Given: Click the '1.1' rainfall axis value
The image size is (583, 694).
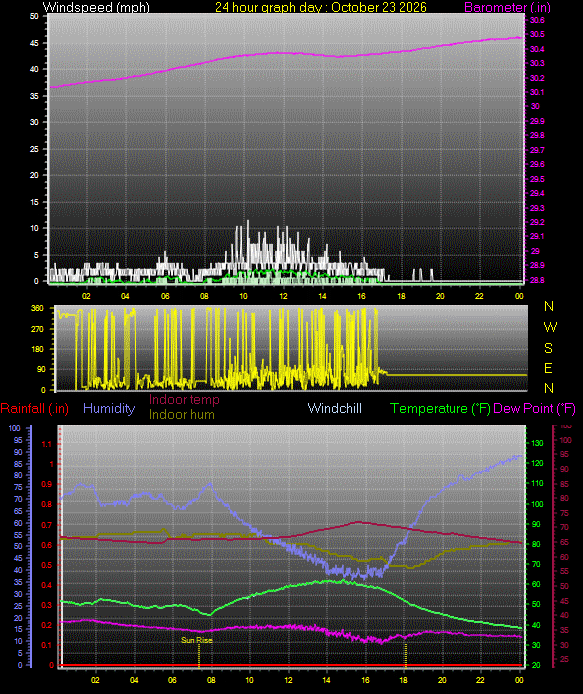Looking at the screenshot, I should coord(46,444).
